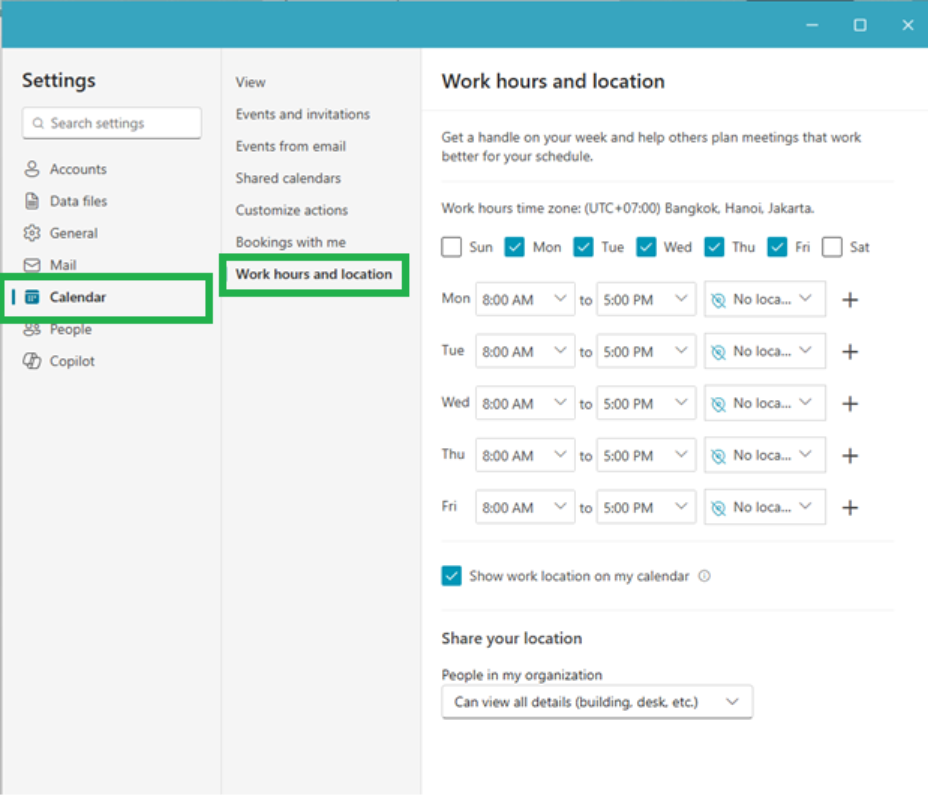Image resolution: width=928 pixels, height=795 pixels.
Task: Click info icon beside Show work location
Action: (x=704, y=576)
